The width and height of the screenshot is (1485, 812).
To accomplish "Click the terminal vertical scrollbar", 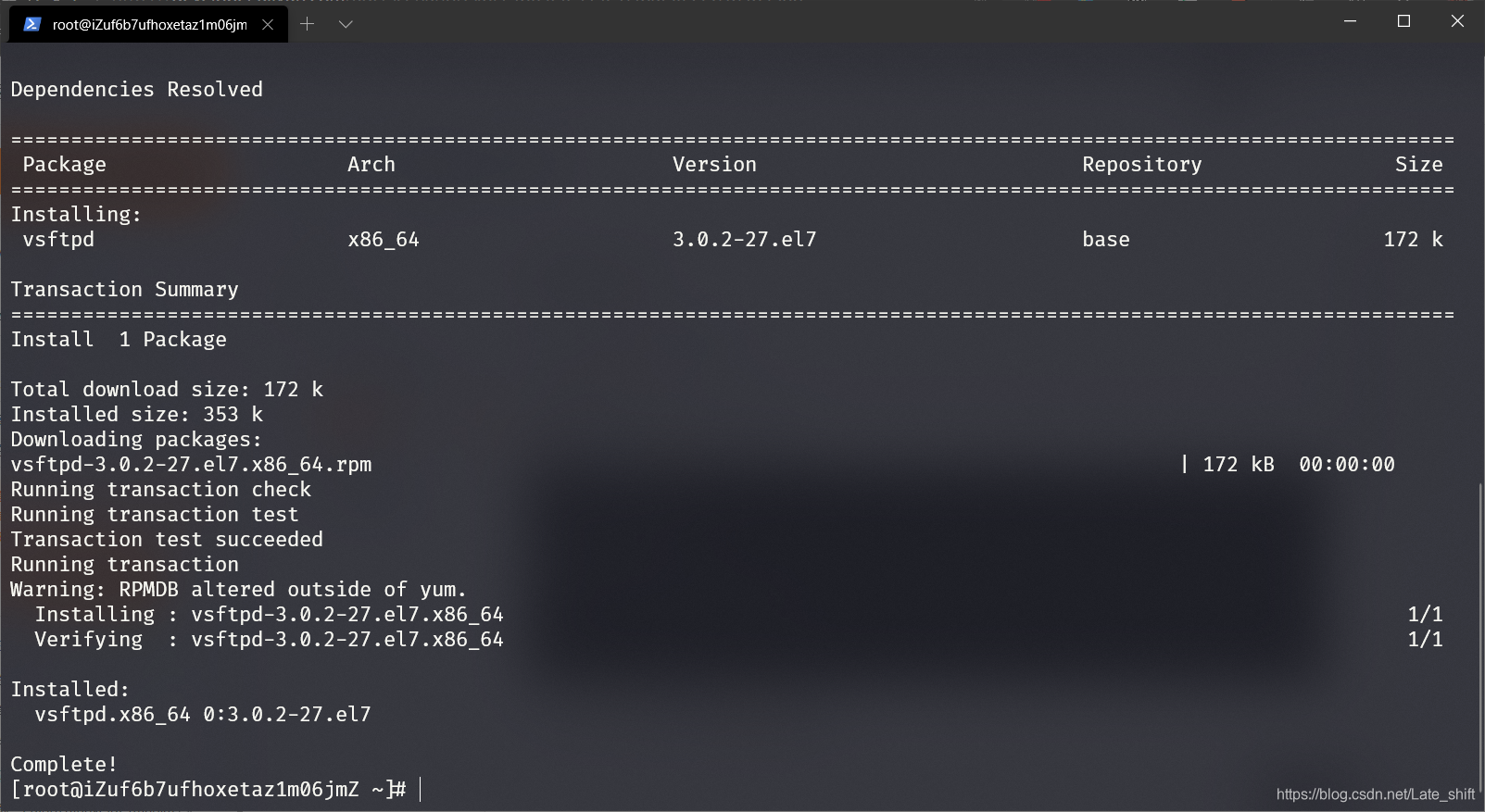I will coord(1479,639).
